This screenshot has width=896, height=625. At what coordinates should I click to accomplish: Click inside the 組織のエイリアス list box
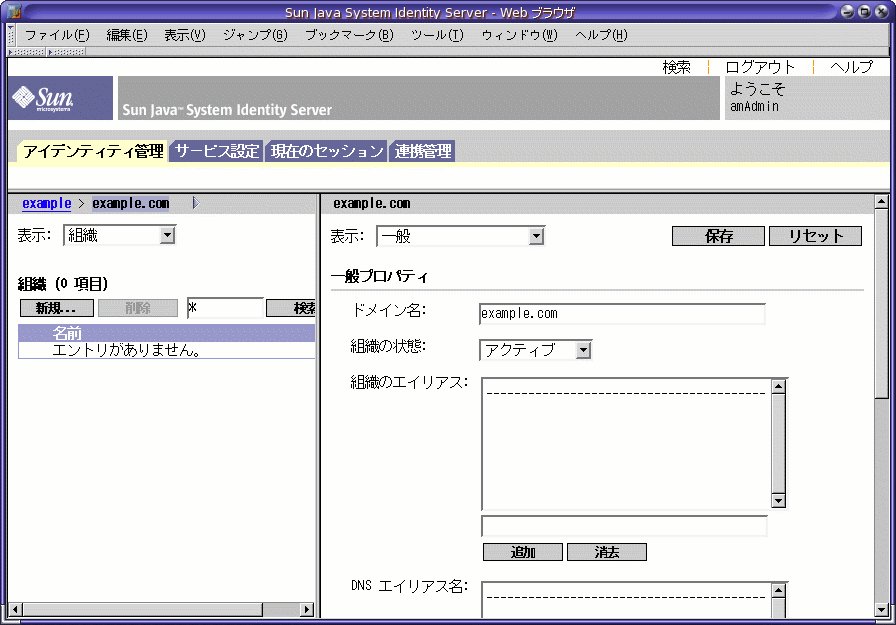[x=627, y=444]
